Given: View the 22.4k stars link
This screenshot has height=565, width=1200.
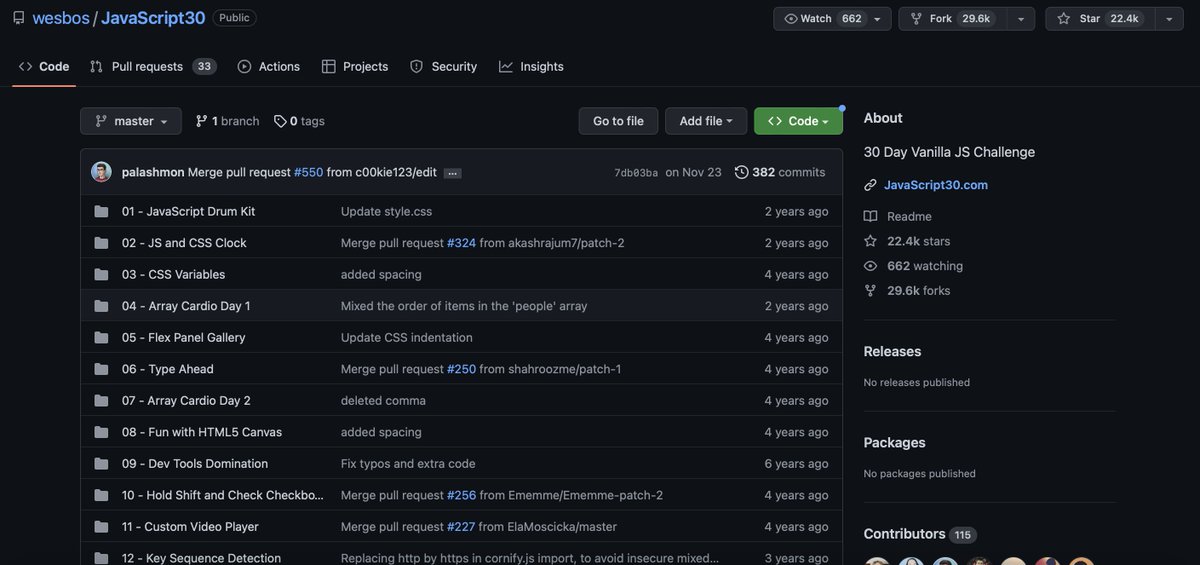Looking at the screenshot, I should (918, 241).
